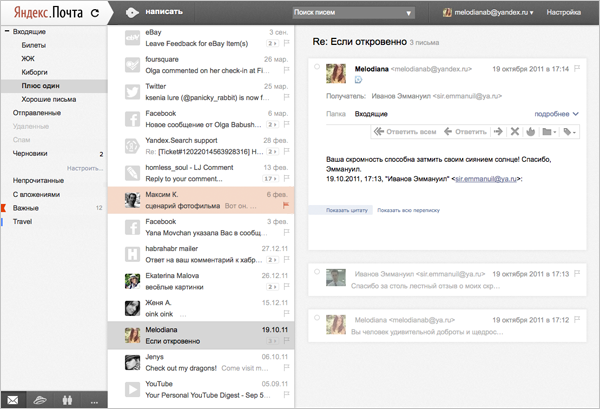Open Черновики drafts folder

click(x=30, y=153)
